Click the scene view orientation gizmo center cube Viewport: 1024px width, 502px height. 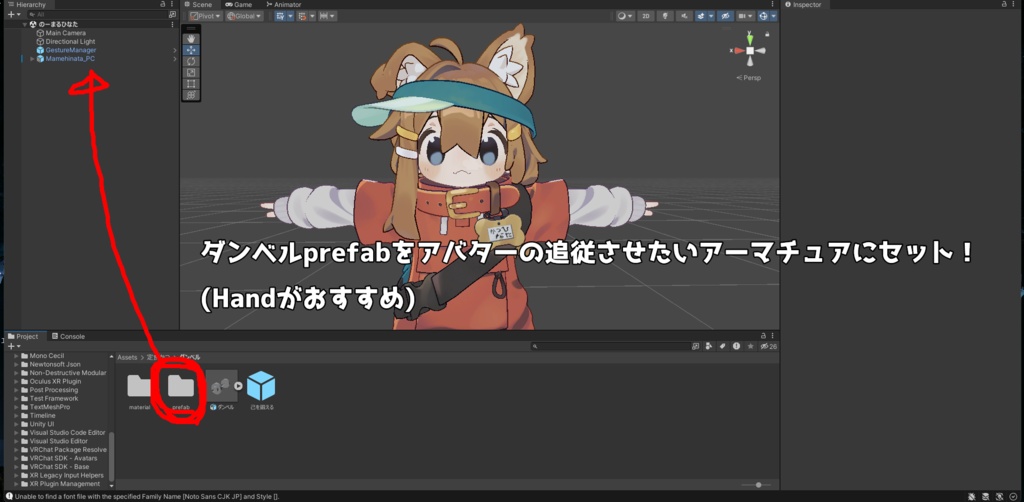point(750,50)
